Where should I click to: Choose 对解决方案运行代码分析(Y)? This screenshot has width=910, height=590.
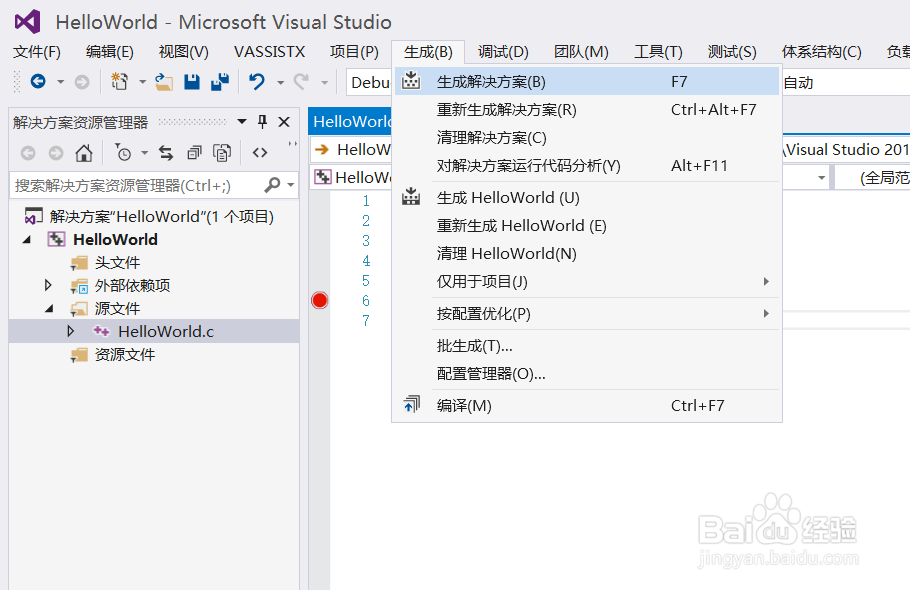point(588,166)
